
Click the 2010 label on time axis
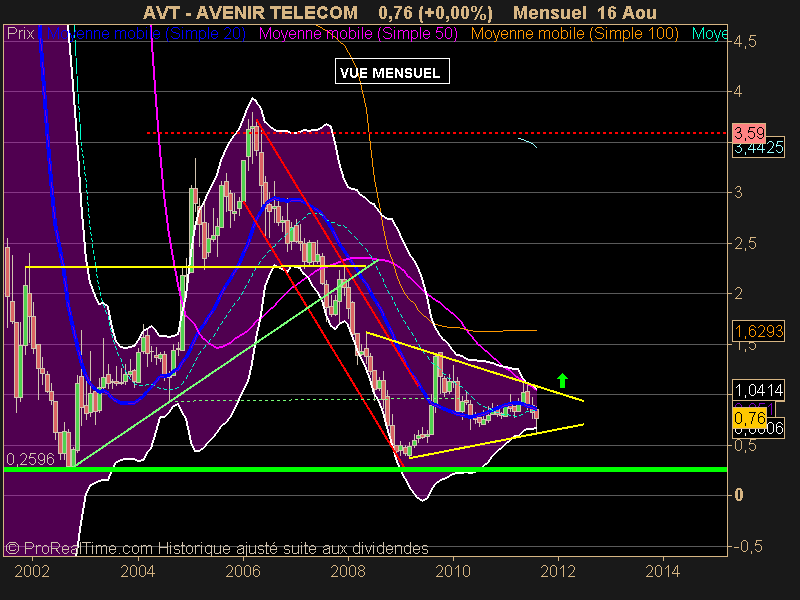pos(453,571)
